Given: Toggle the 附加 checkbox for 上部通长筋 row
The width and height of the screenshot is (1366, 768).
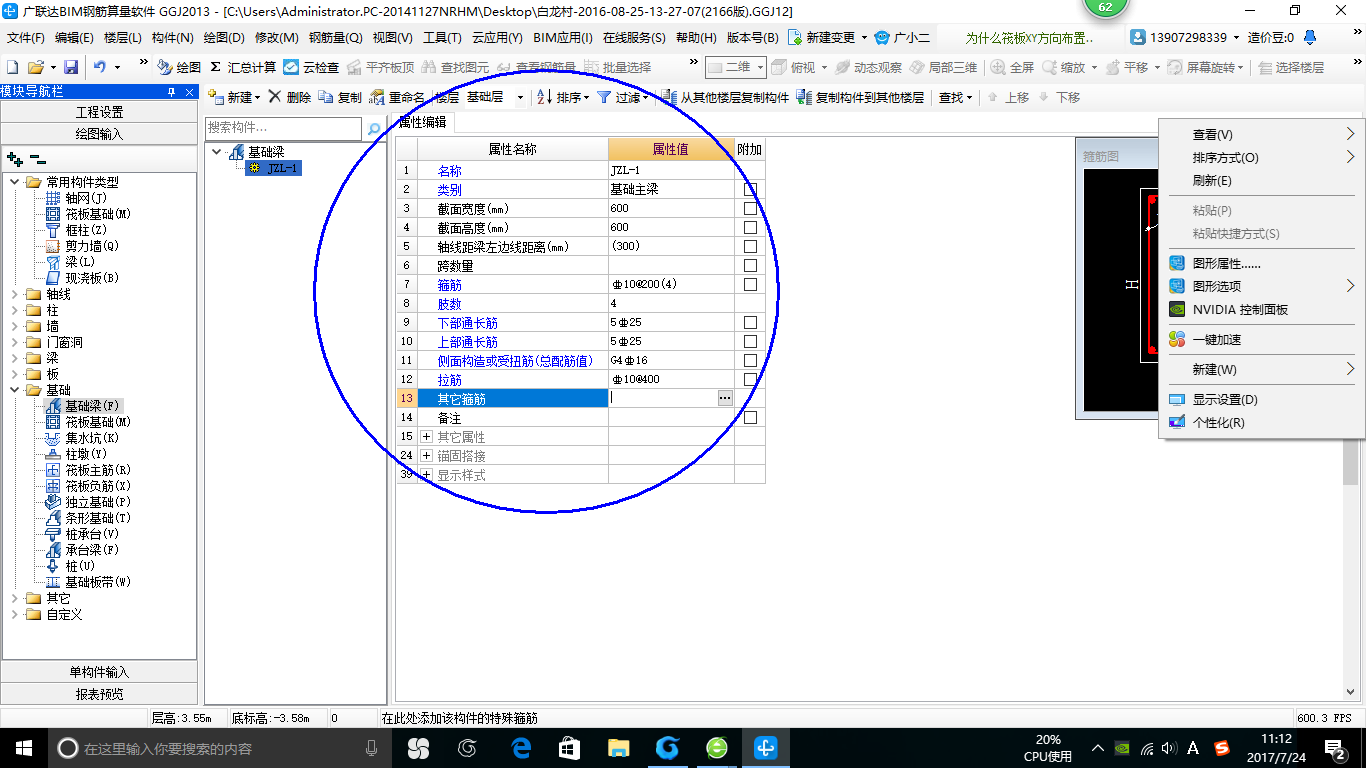Looking at the screenshot, I should click(750, 341).
